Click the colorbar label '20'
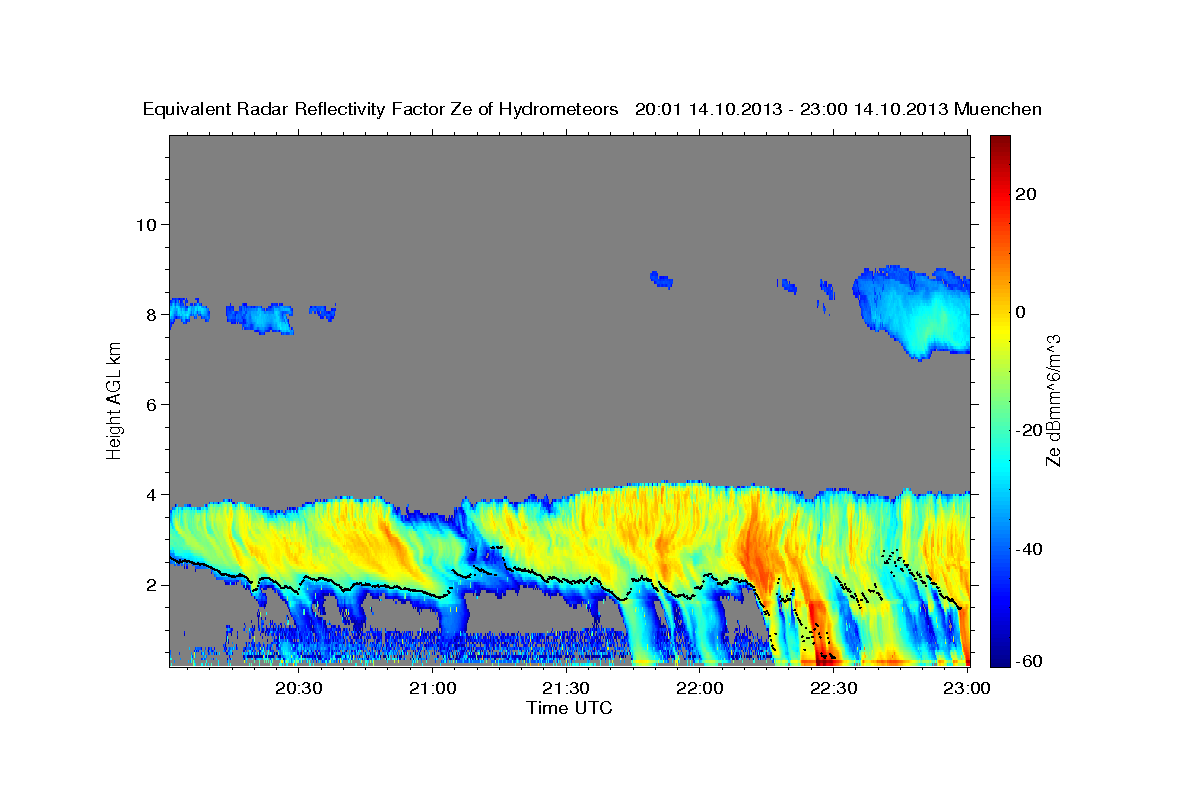The height and width of the screenshot is (800, 1200). [1025, 194]
